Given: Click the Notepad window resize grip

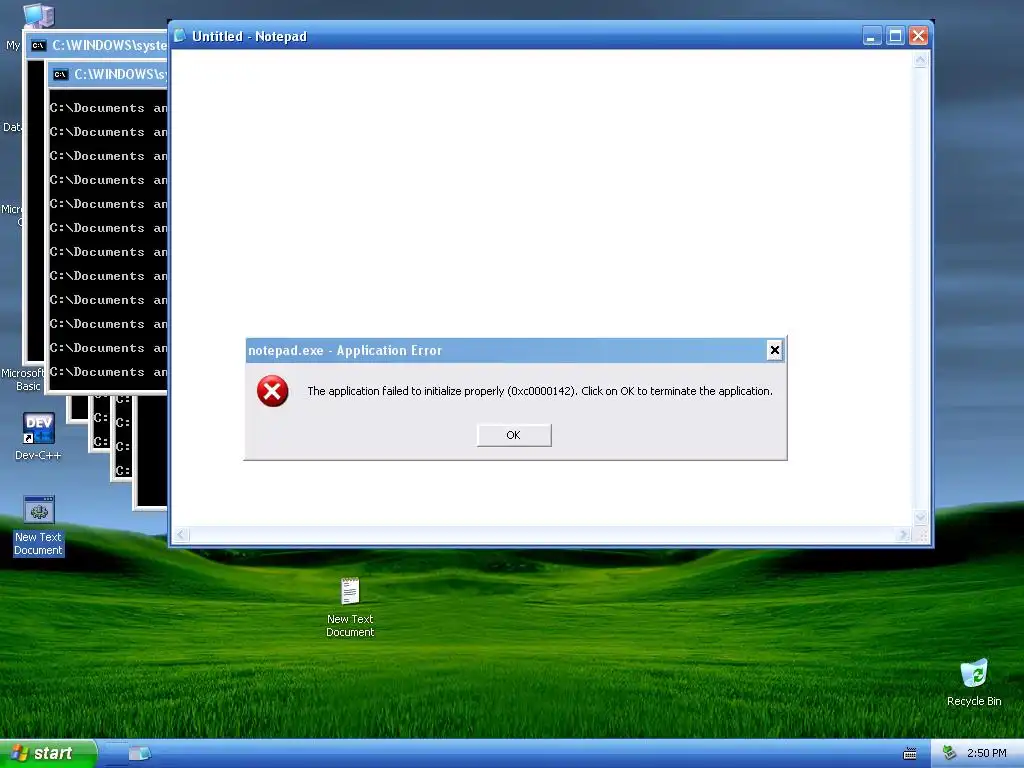Looking at the screenshot, I should 922,535.
